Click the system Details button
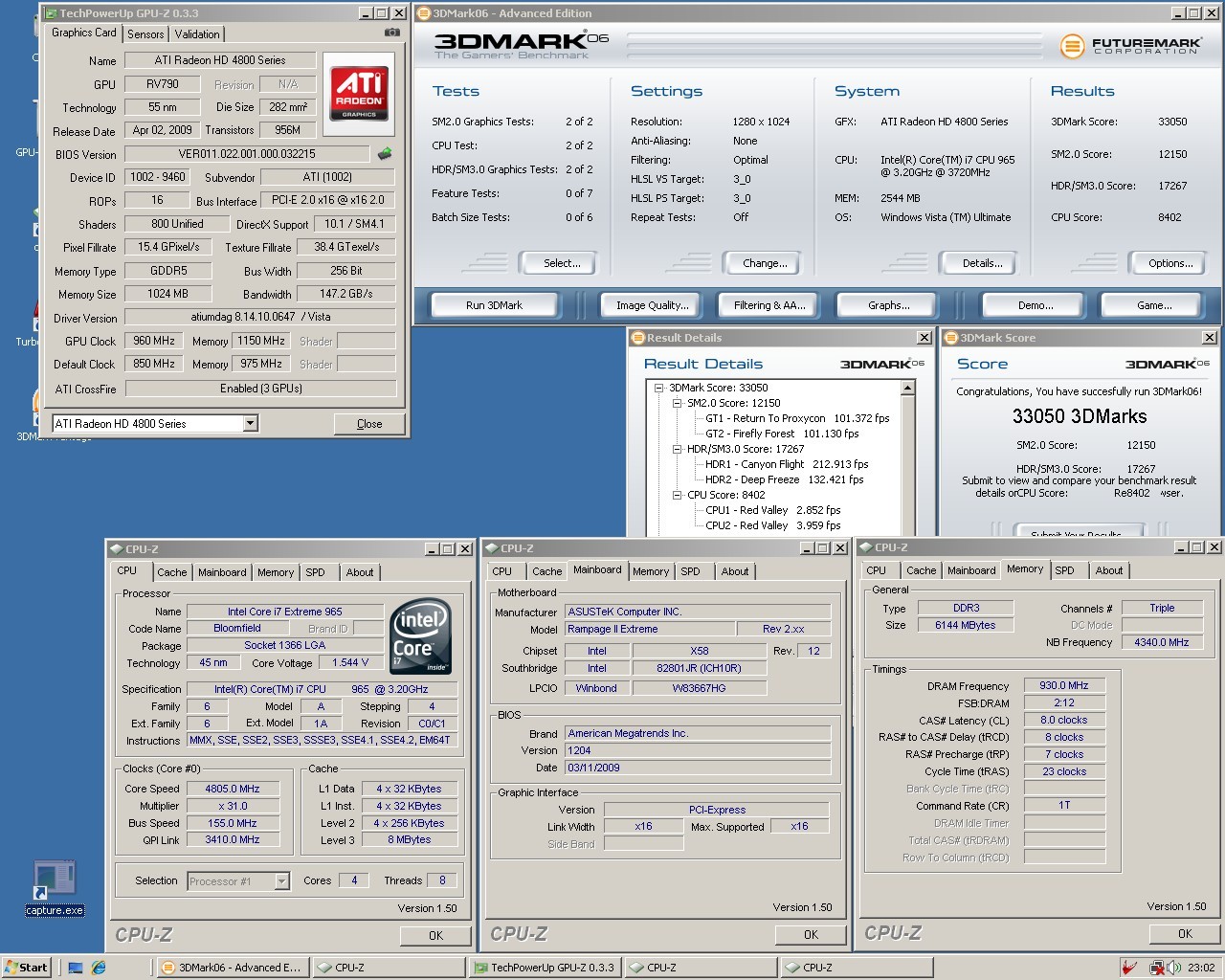Image resolution: width=1225 pixels, height=980 pixels. point(983,263)
